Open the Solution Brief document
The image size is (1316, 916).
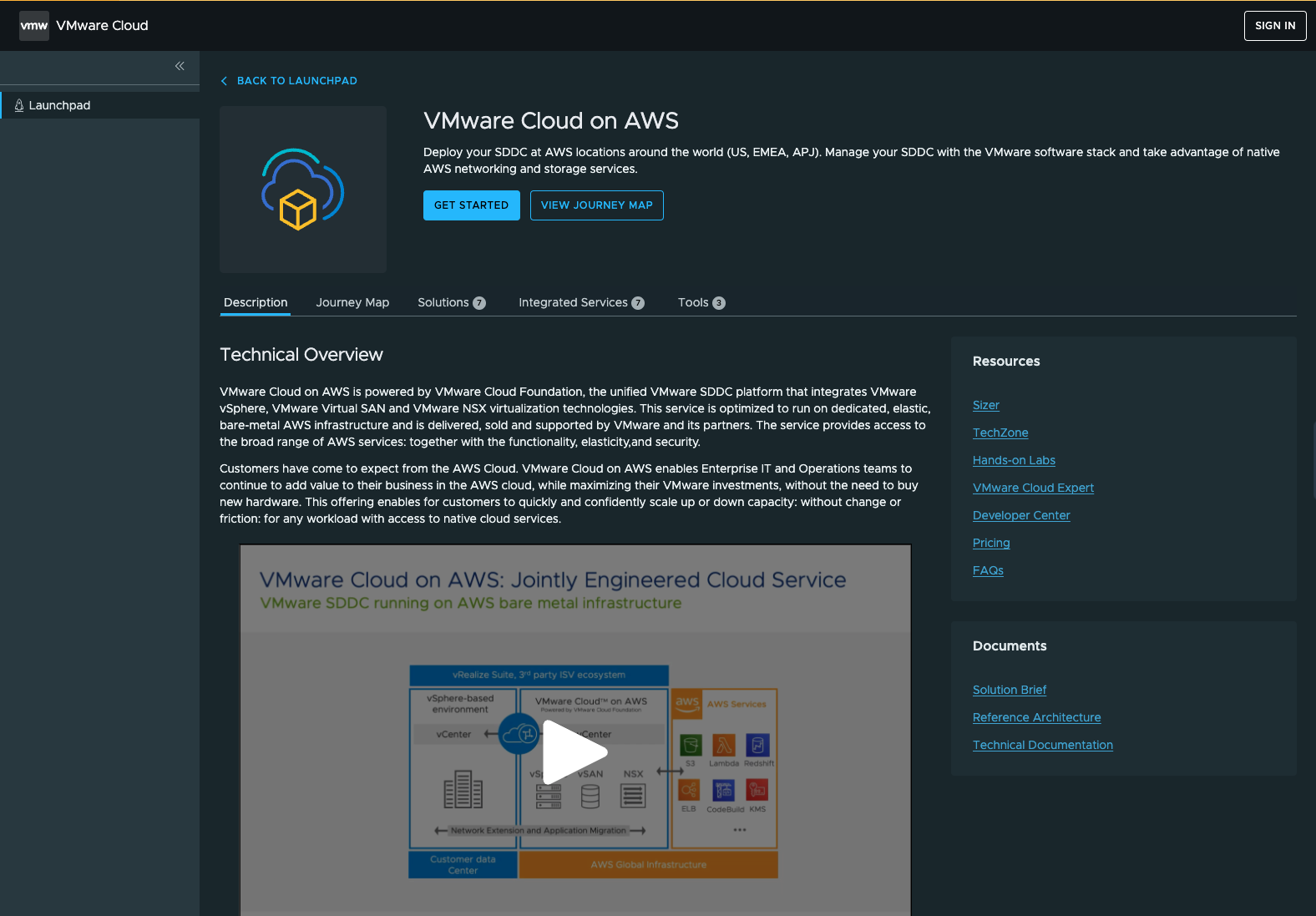tap(1010, 690)
